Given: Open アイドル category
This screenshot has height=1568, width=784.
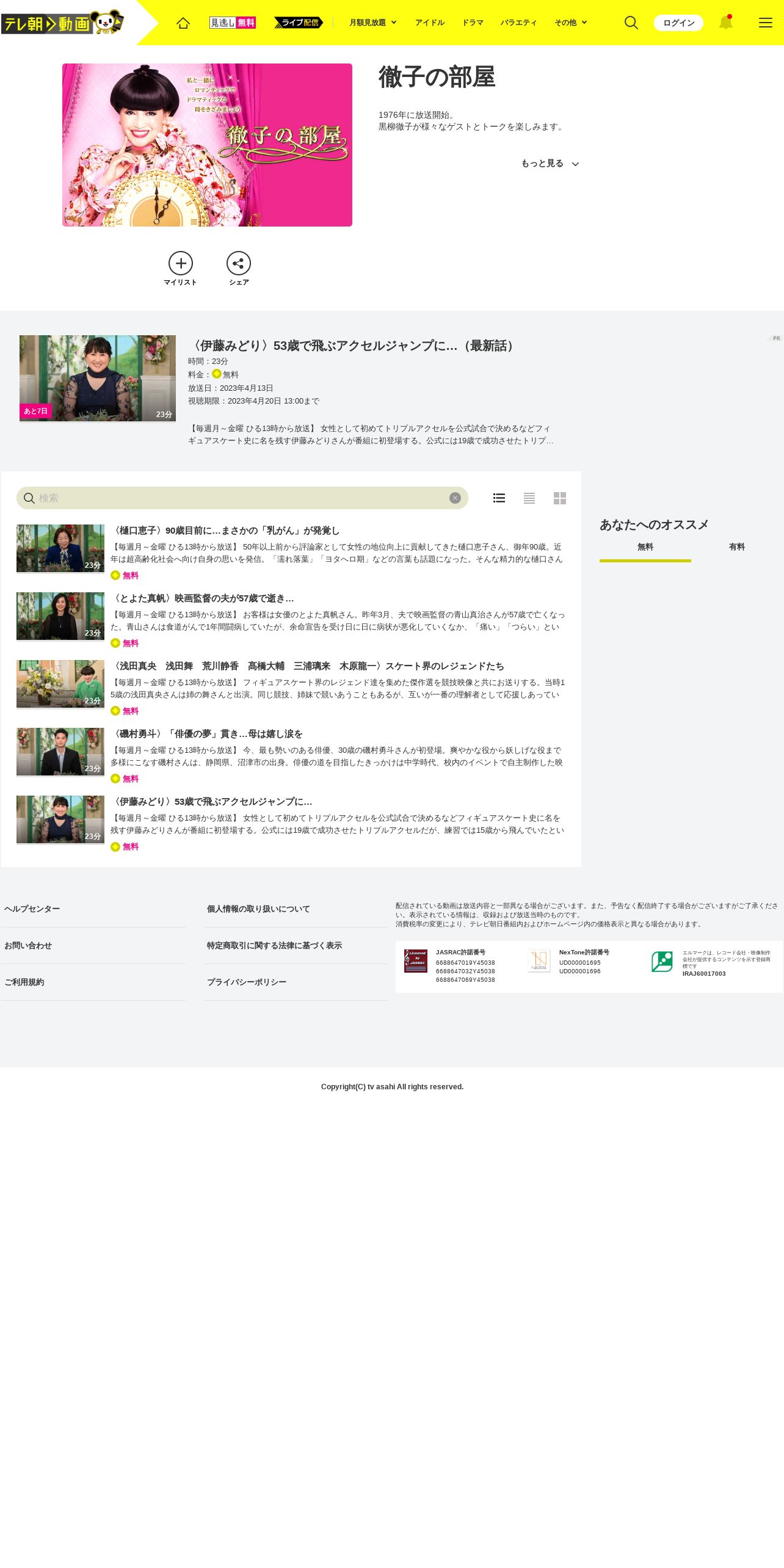Looking at the screenshot, I should tap(430, 23).
